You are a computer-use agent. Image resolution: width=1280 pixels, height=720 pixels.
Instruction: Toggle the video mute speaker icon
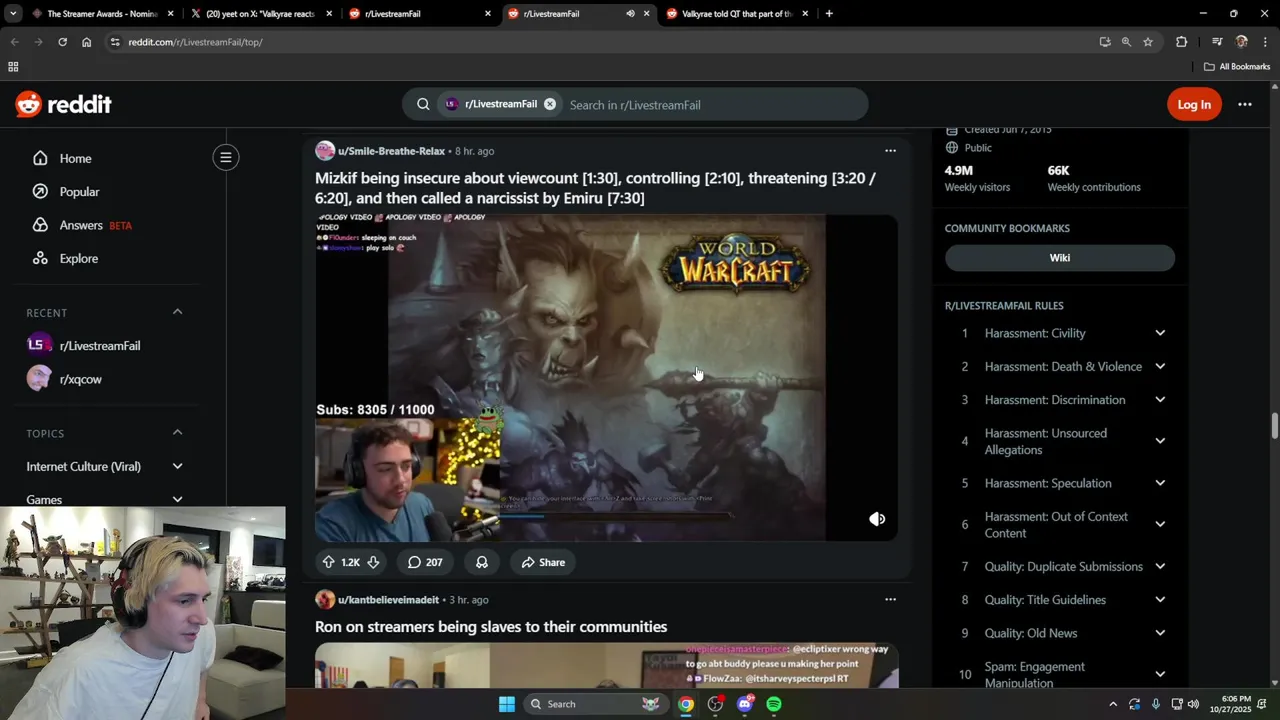[x=877, y=519]
